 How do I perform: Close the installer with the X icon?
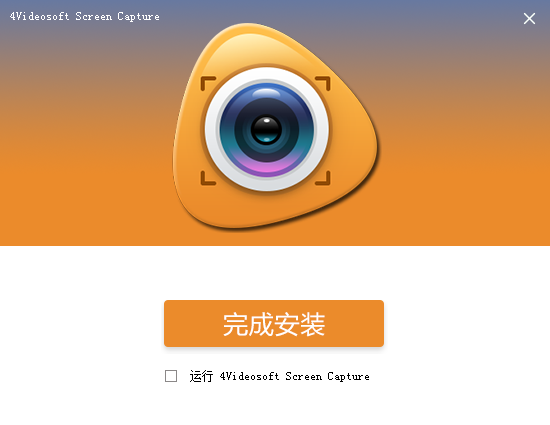pyautogui.click(x=529, y=18)
